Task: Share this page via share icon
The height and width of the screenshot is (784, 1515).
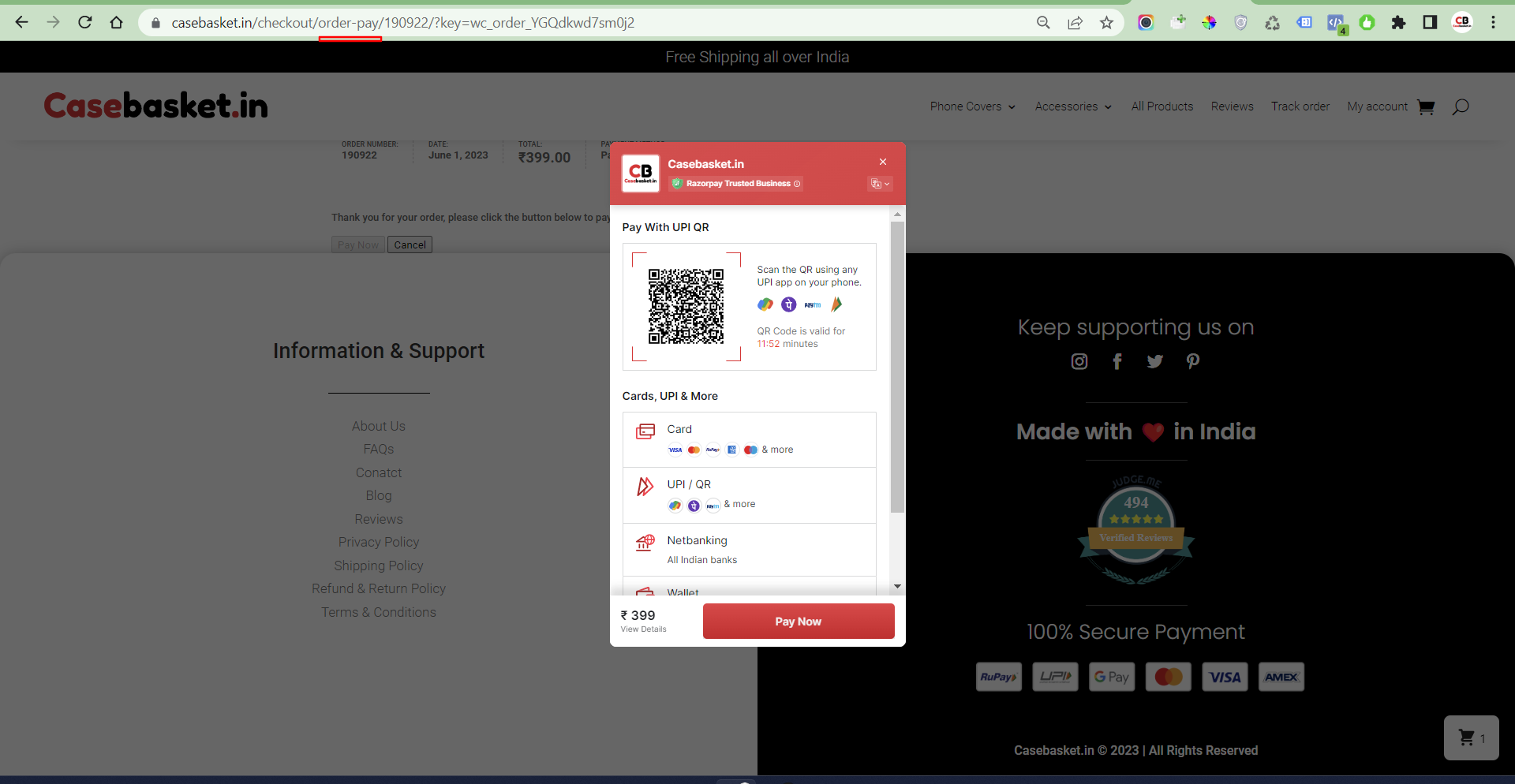Action: [x=1075, y=23]
